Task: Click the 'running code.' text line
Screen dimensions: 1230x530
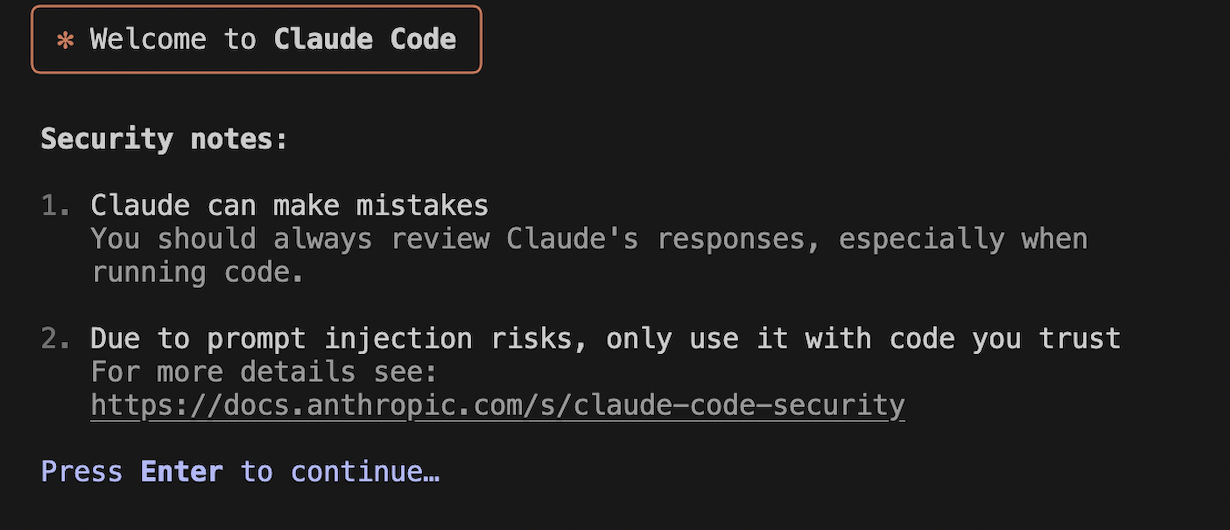Action: 198,272
